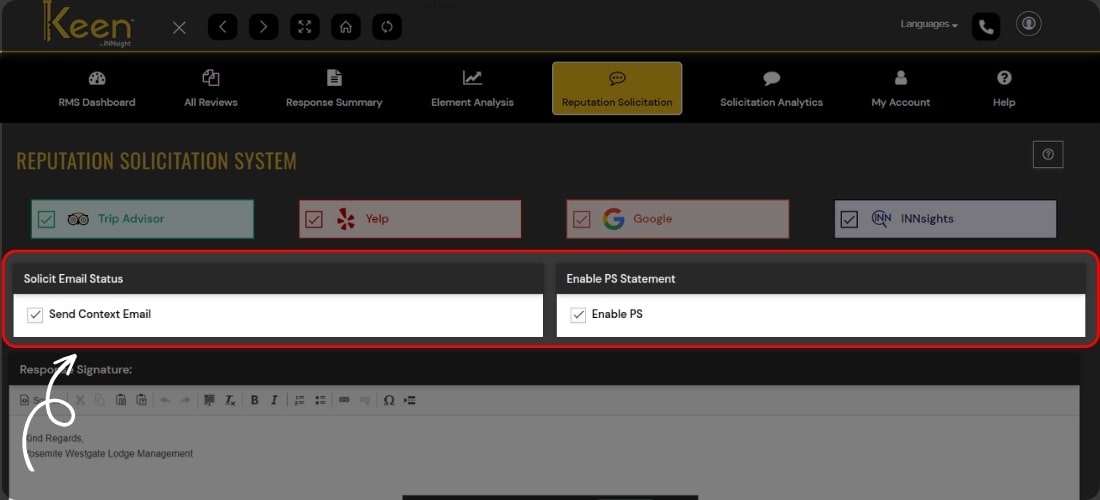This screenshot has height=500, width=1100.
Task: Click the increase indent icon
Action: pos(410,400)
